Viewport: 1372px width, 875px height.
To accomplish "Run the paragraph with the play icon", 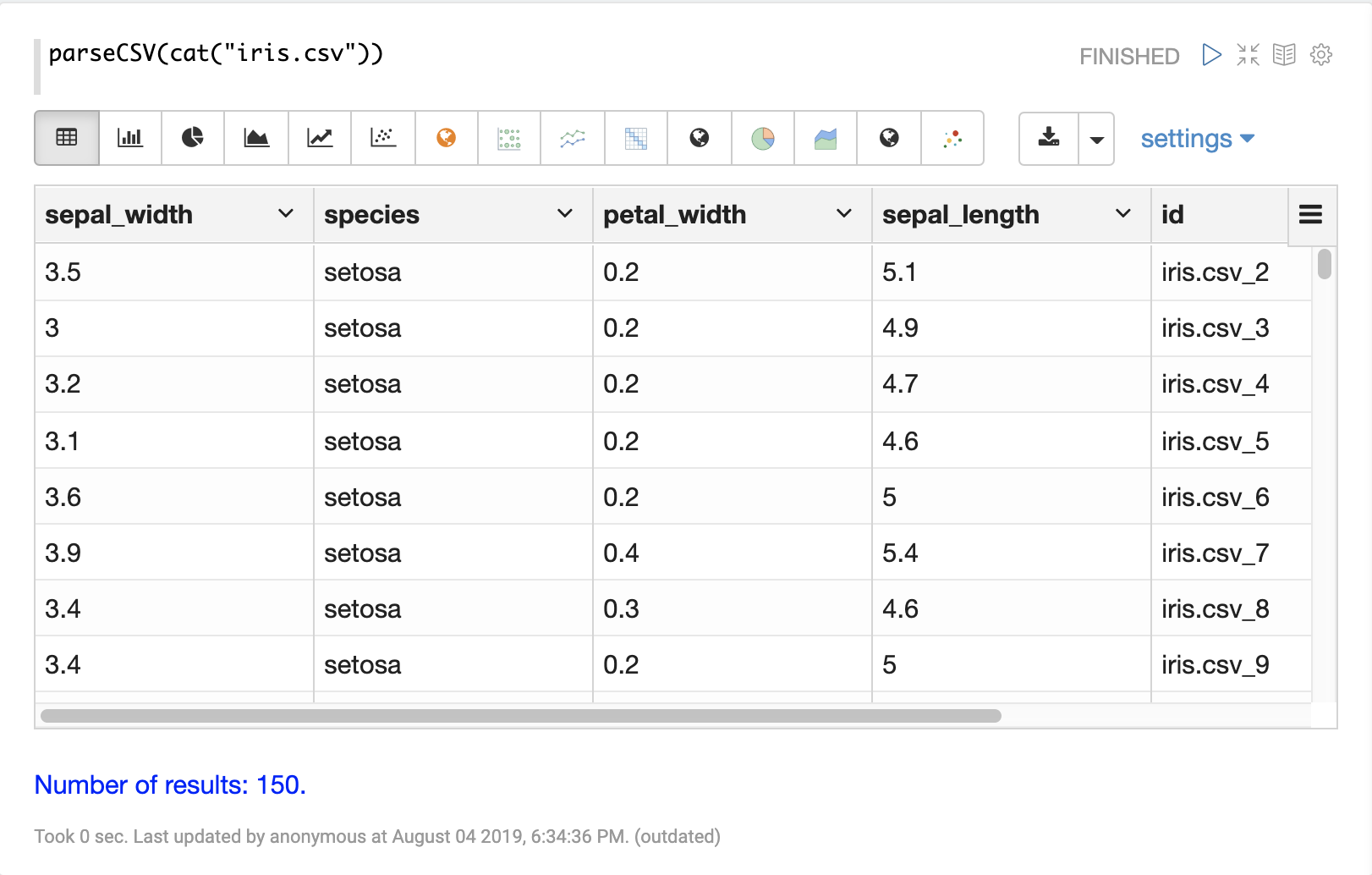I will [1211, 55].
